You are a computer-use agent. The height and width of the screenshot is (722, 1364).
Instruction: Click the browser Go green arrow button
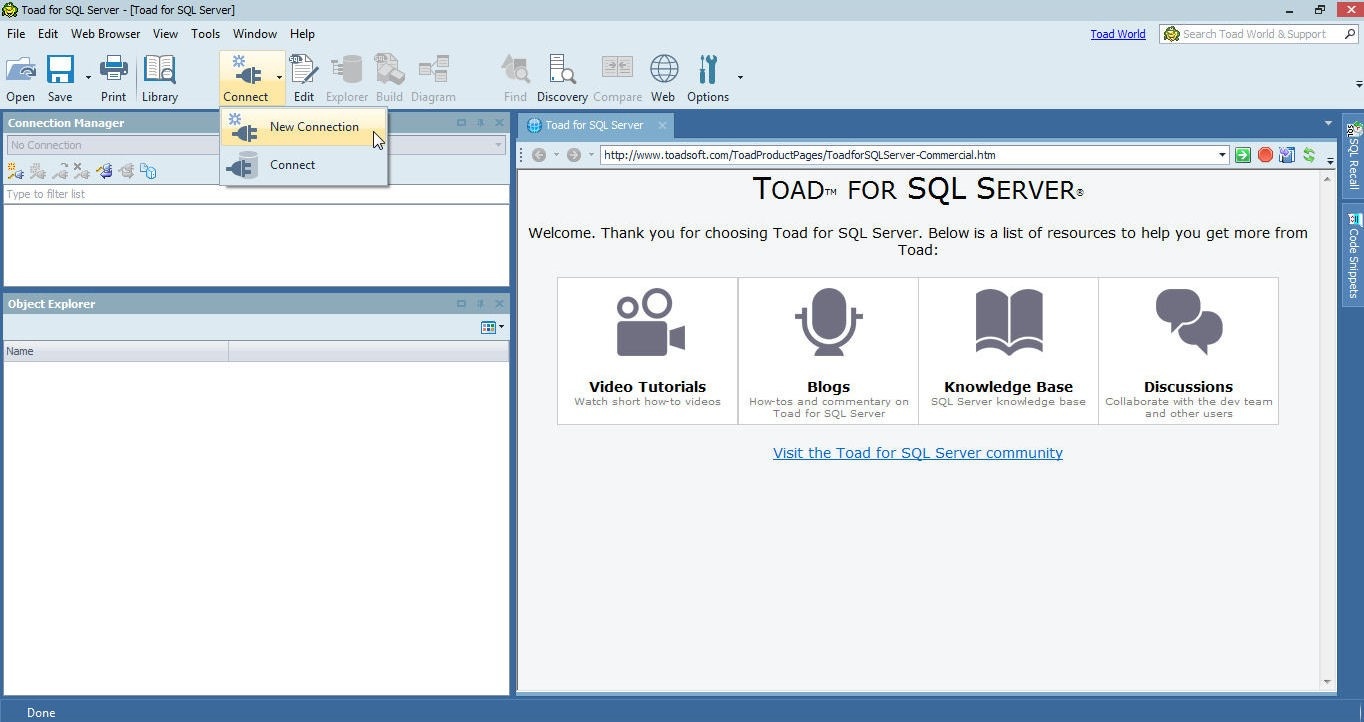point(1242,155)
